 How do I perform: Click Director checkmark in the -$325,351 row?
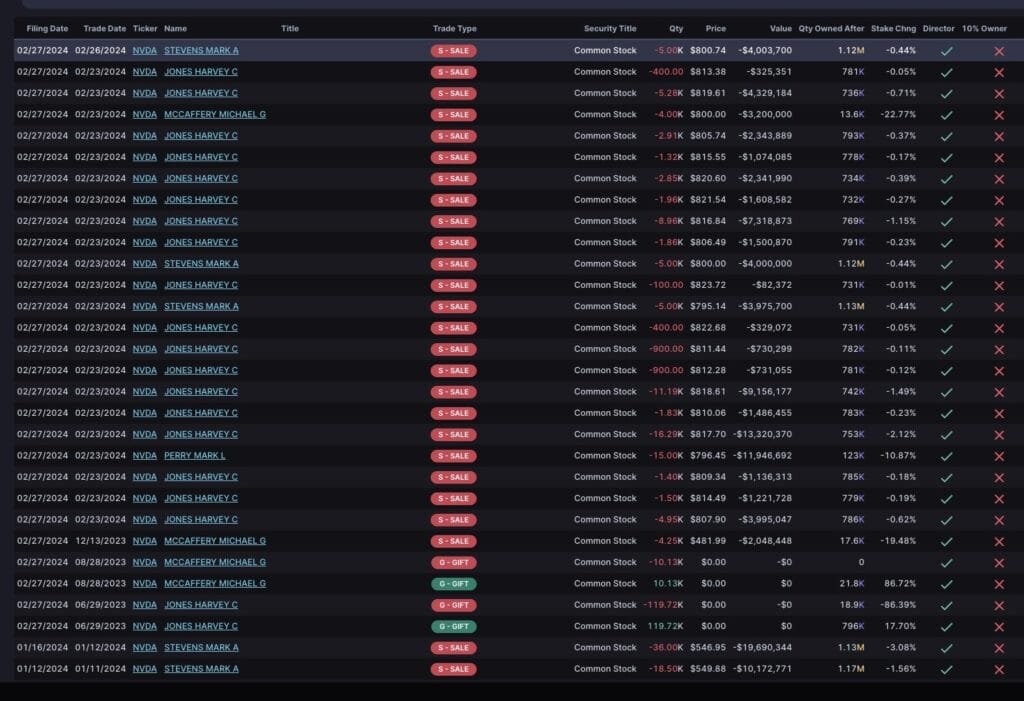click(x=946, y=73)
